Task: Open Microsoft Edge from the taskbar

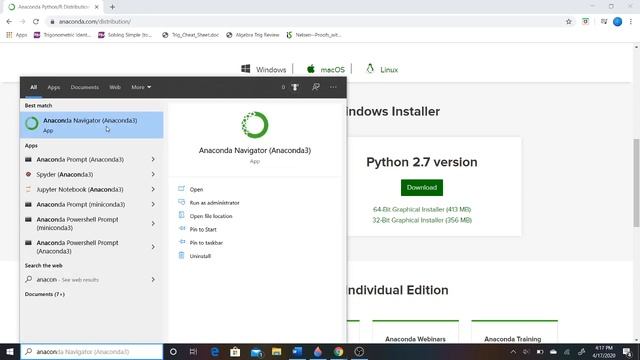Action: tap(215, 352)
